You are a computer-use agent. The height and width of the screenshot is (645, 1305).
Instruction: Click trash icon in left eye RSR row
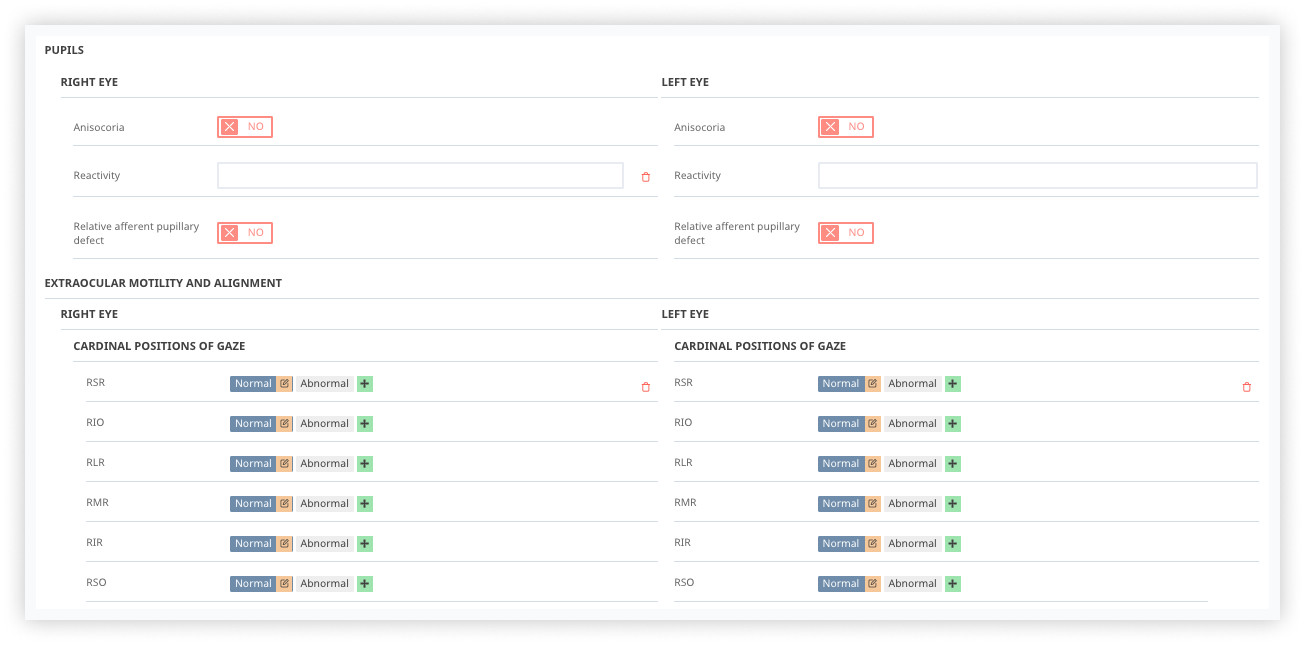1246,387
